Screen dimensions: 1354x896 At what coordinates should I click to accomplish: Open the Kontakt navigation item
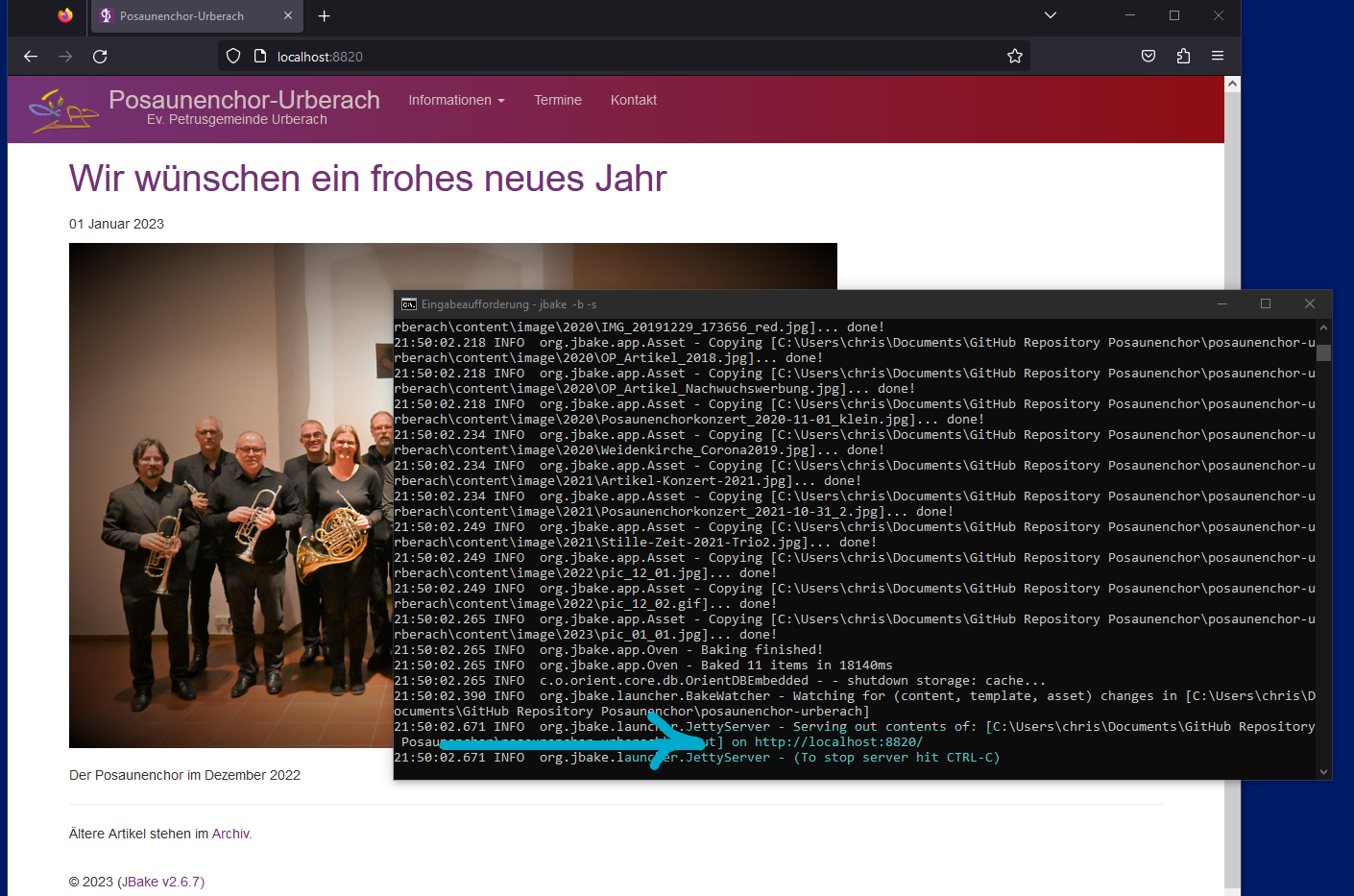[x=634, y=100]
